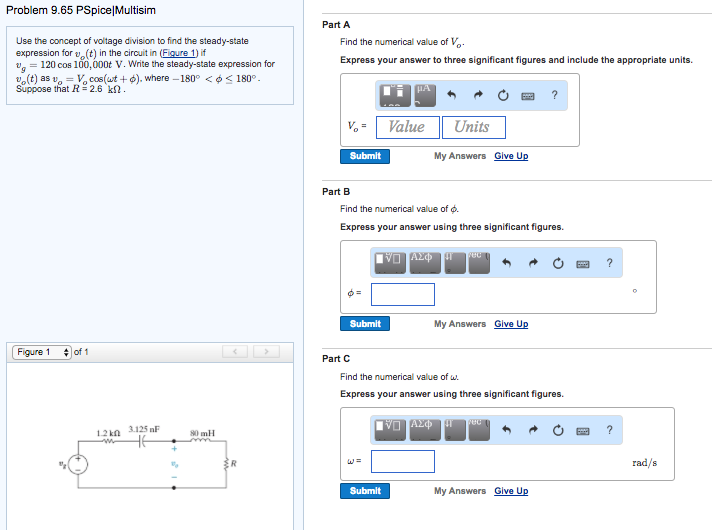Focus the Value field for Vo

tap(408, 127)
